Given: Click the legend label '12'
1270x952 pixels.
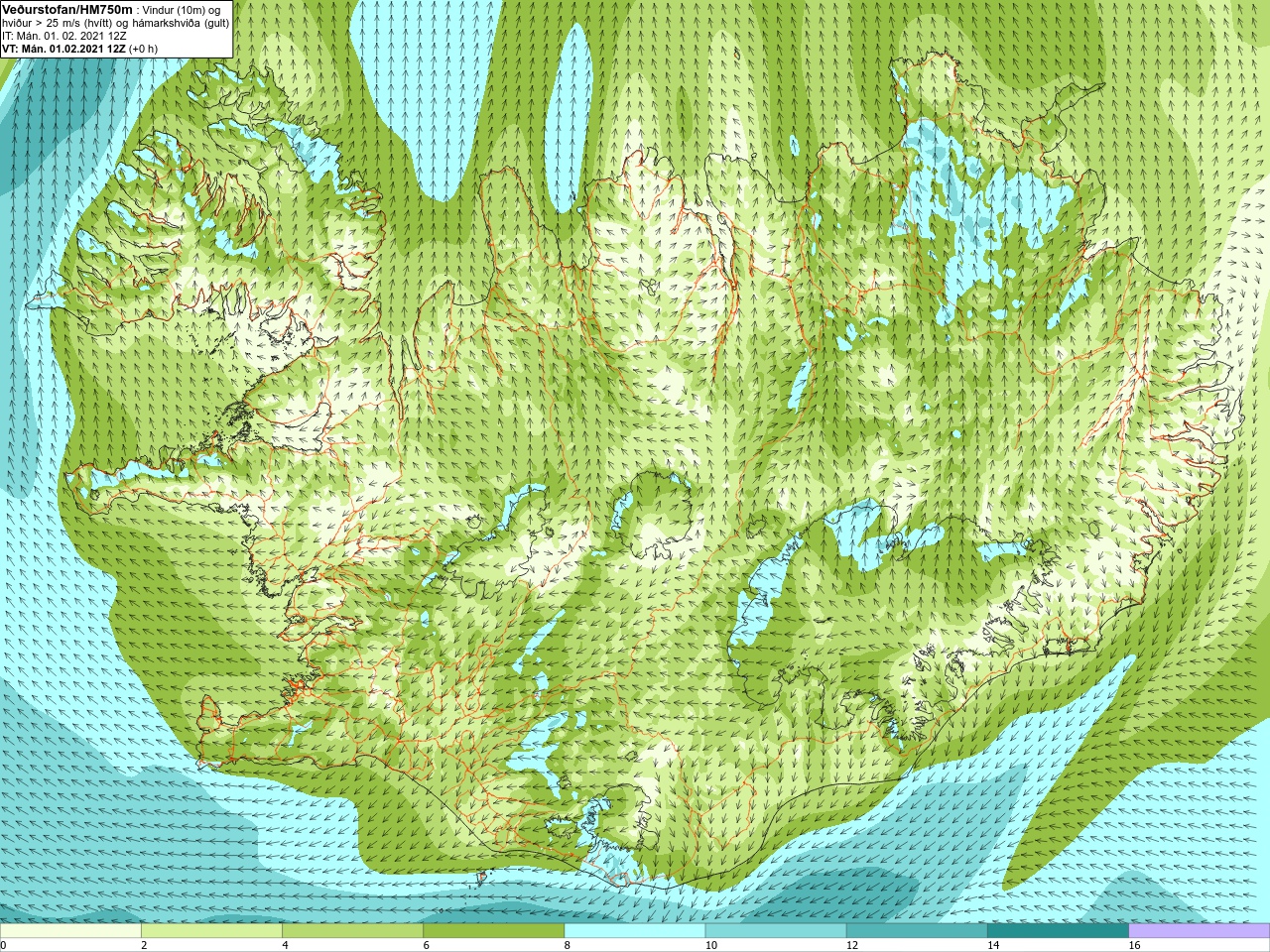Looking at the screenshot, I should [852, 945].
